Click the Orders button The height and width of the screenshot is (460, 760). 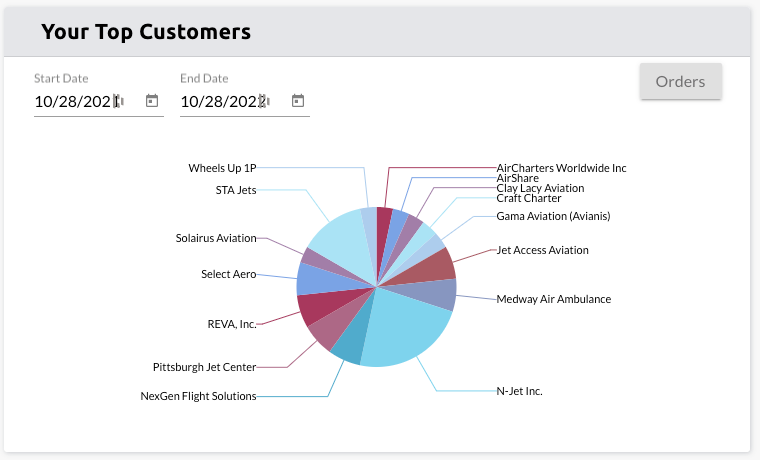[x=681, y=81]
